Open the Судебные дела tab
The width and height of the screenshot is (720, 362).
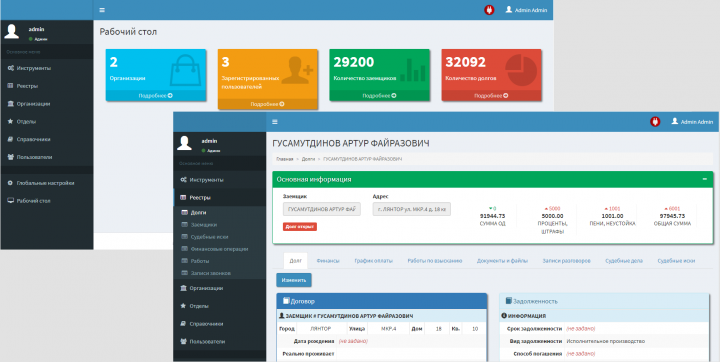click(624, 260)
